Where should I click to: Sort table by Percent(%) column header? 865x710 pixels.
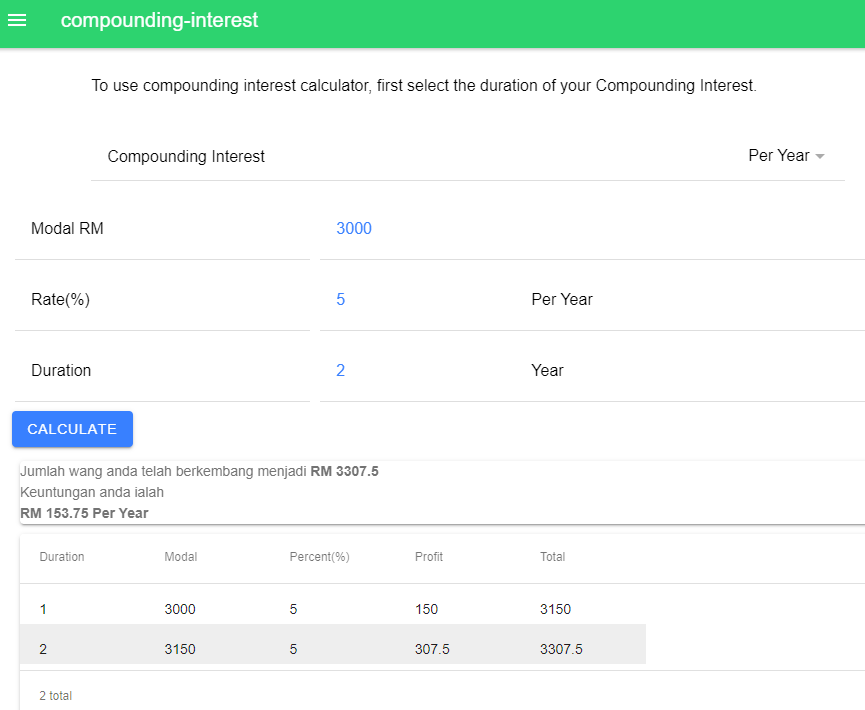coord(319,557)
